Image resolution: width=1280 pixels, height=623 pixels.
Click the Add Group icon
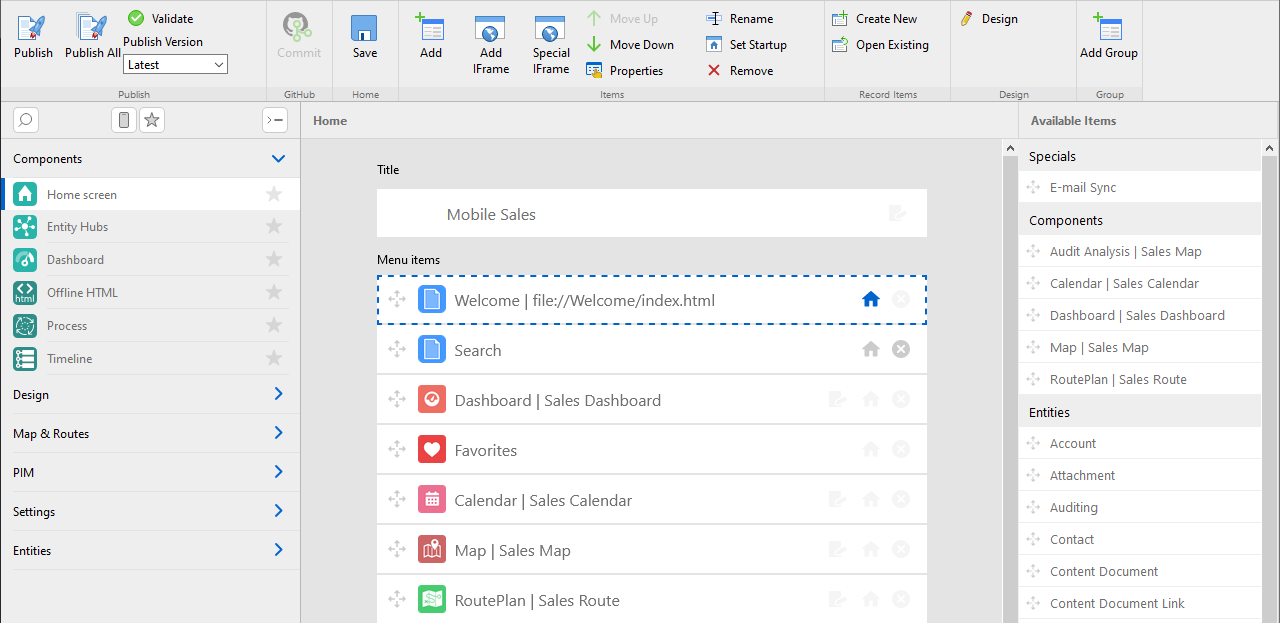coord(1108,29)
